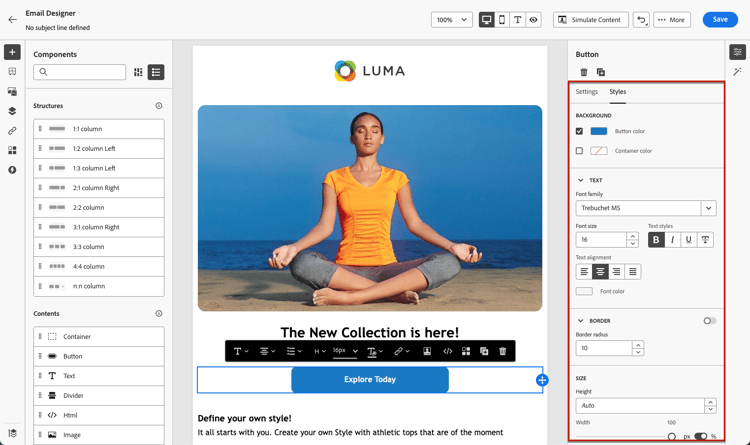The width and height of the screenshot is (750, 445).
Task: Open the Font color swatch
Action: click(x=584, y=291)
